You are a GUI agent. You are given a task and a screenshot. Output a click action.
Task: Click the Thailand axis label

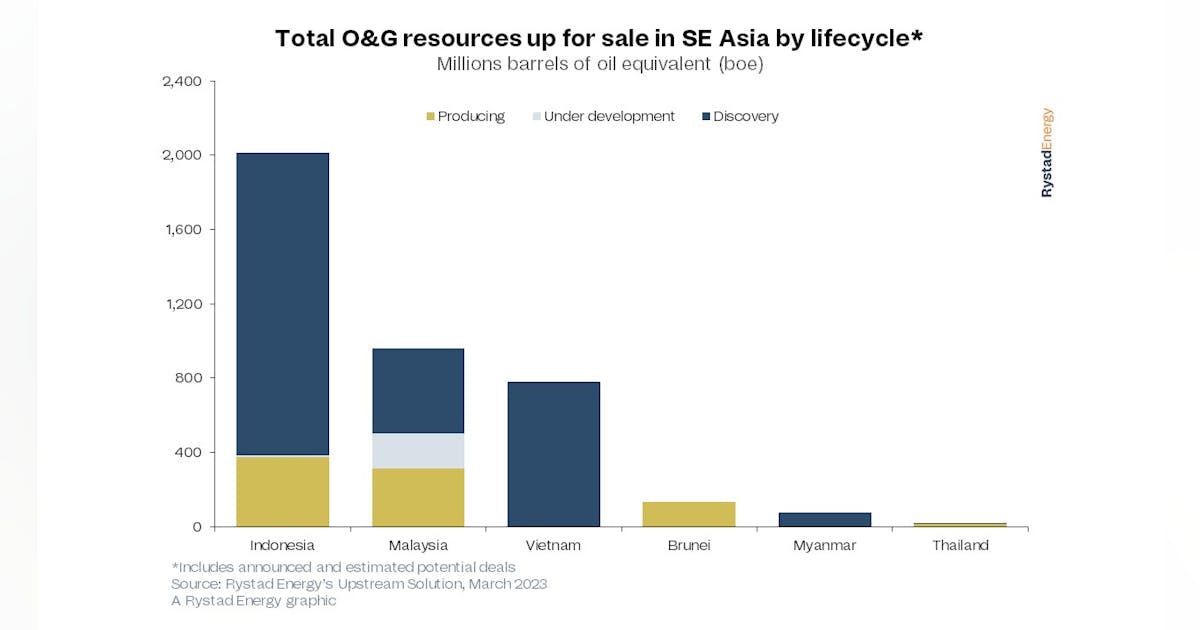click(x=960, y=545)
